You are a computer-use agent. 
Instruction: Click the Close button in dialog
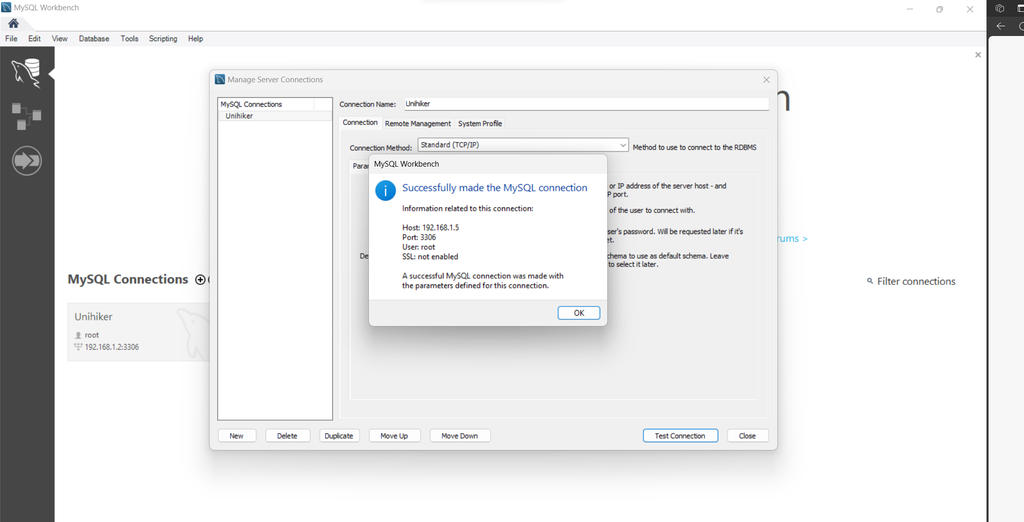(747, 436)
